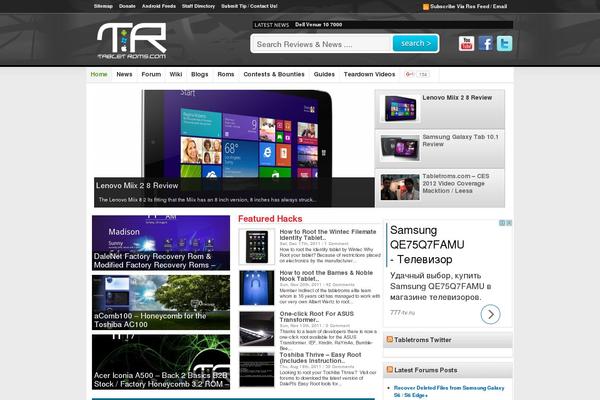Open the Guides menu item
Screen dimensions: 600x400
point(324,74)
